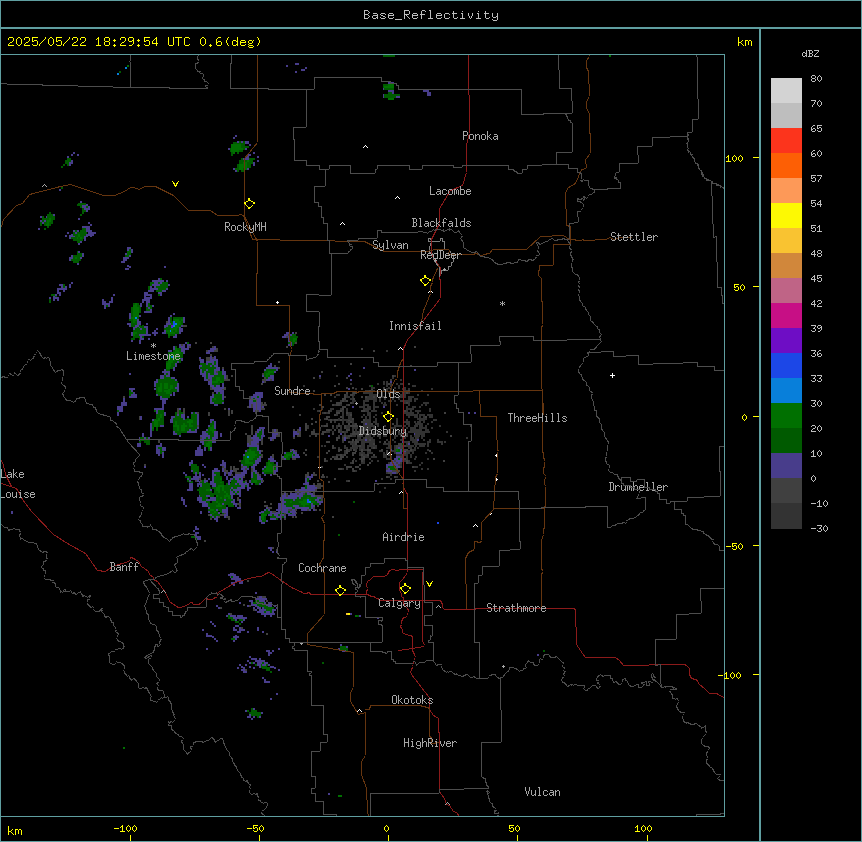This screenshot has width=862, height=842.
Task: Click the Ponoka city label
Action: (480, 136)
